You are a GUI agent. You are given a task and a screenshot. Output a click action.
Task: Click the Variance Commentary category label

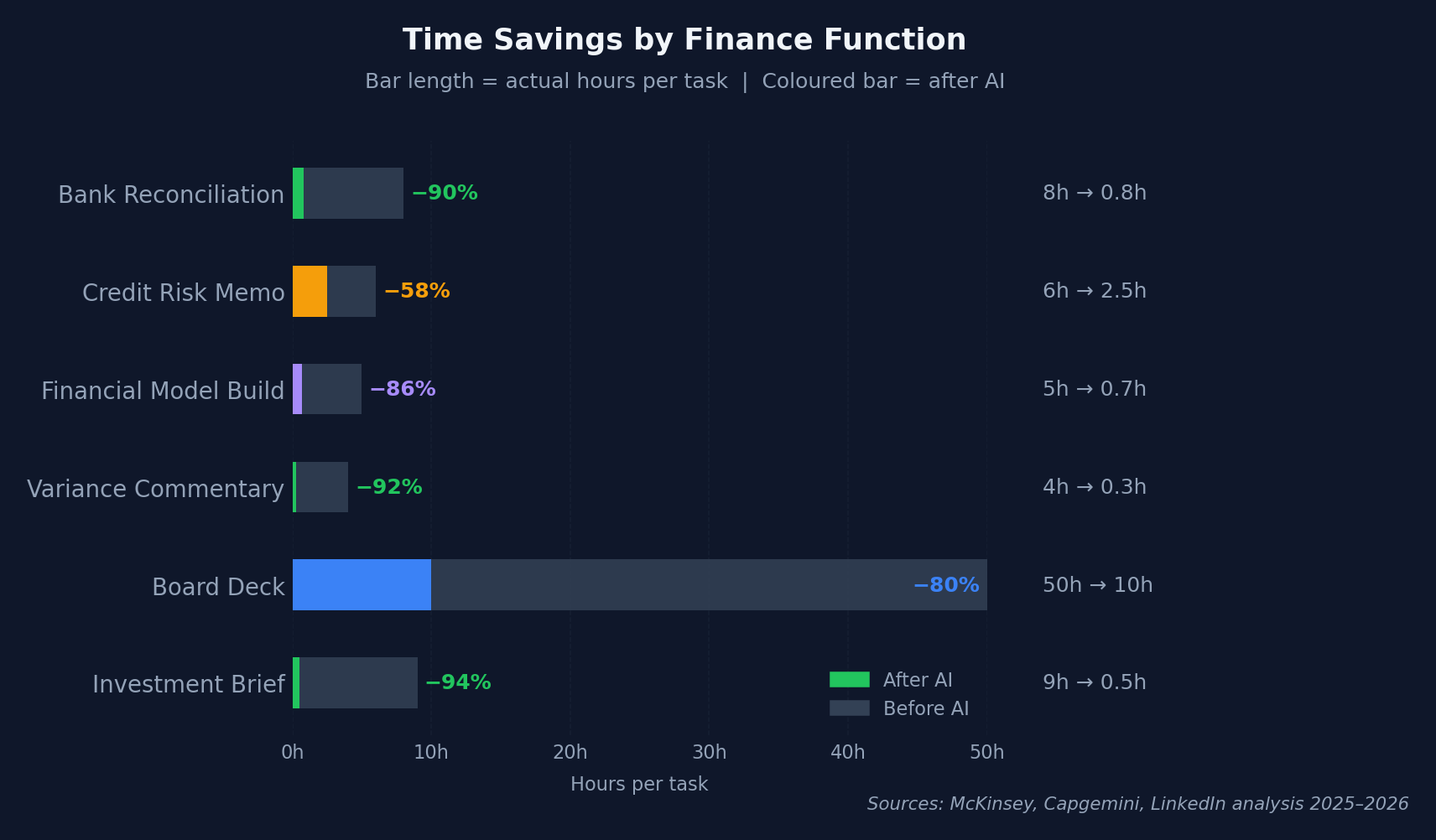click(x=156, y=489)
